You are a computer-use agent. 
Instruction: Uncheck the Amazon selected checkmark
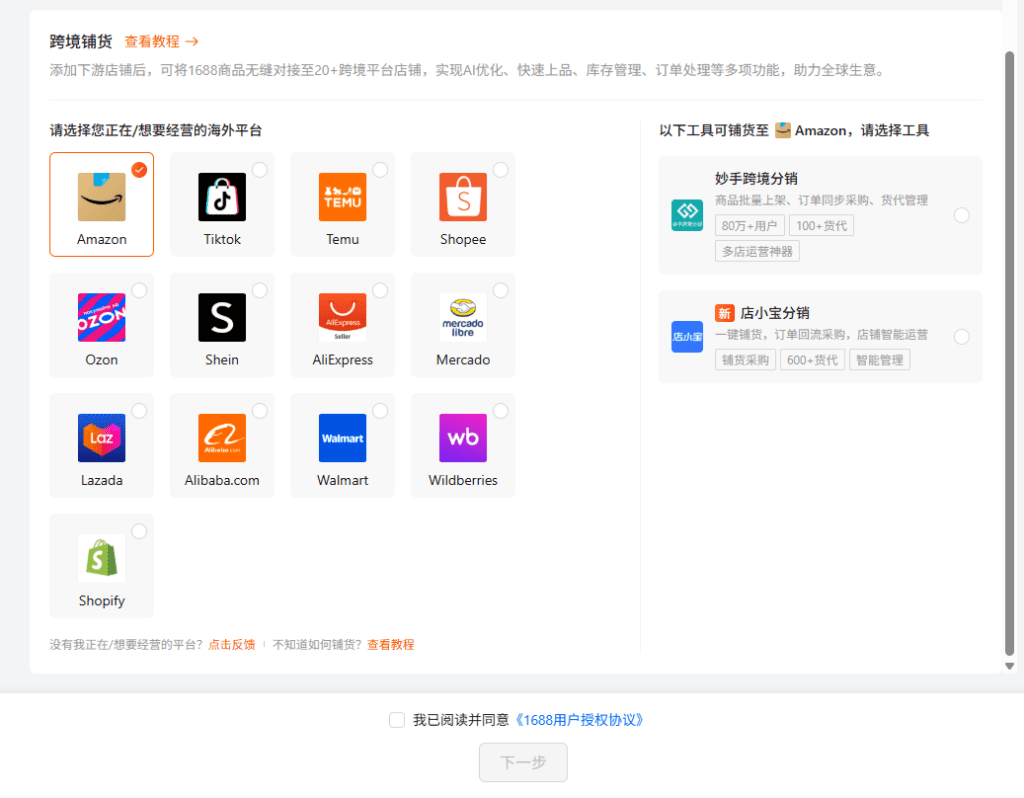139,170
